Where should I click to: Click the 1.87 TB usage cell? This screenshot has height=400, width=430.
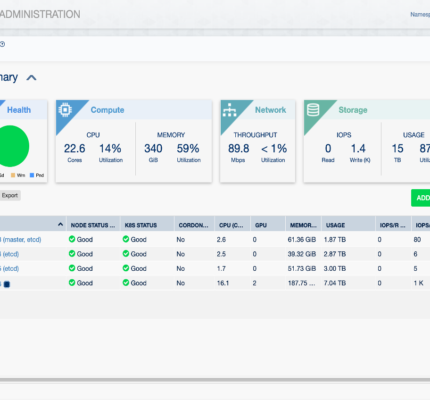[x=335, y=240]
